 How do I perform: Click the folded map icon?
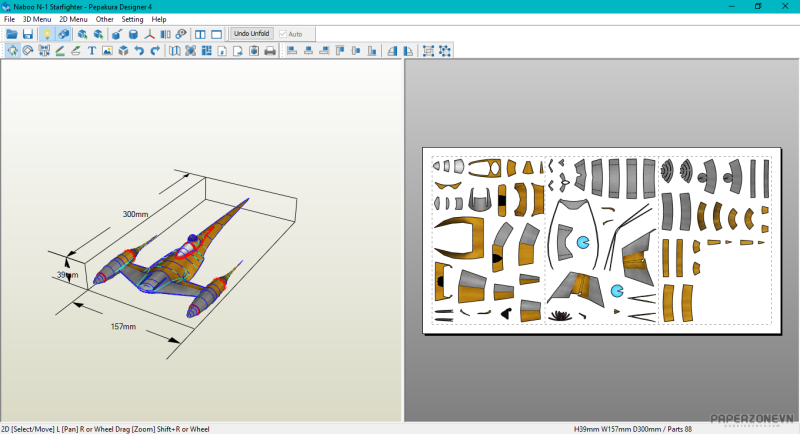pos(174,50)
